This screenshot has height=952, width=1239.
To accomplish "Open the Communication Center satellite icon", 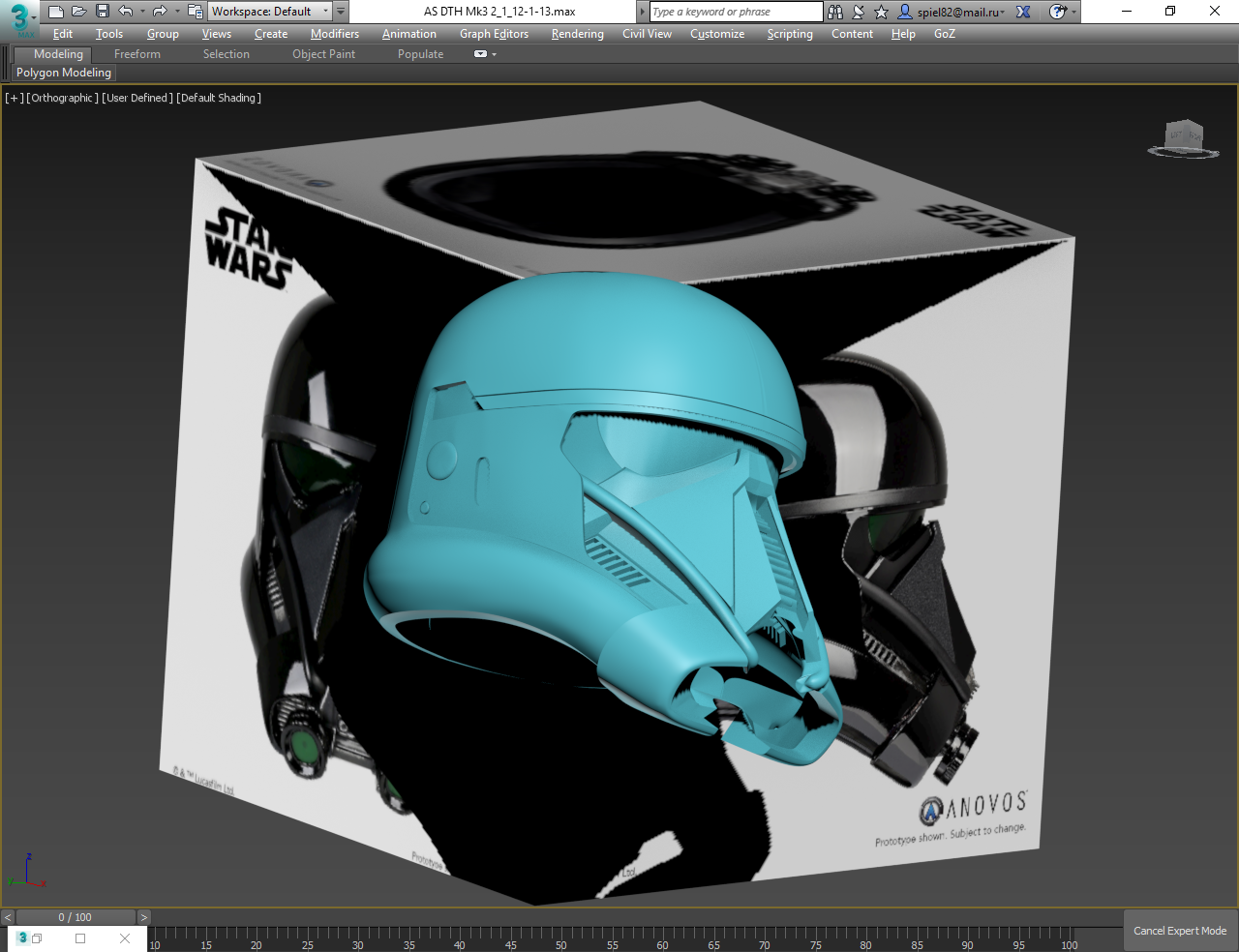I will 859,12.
